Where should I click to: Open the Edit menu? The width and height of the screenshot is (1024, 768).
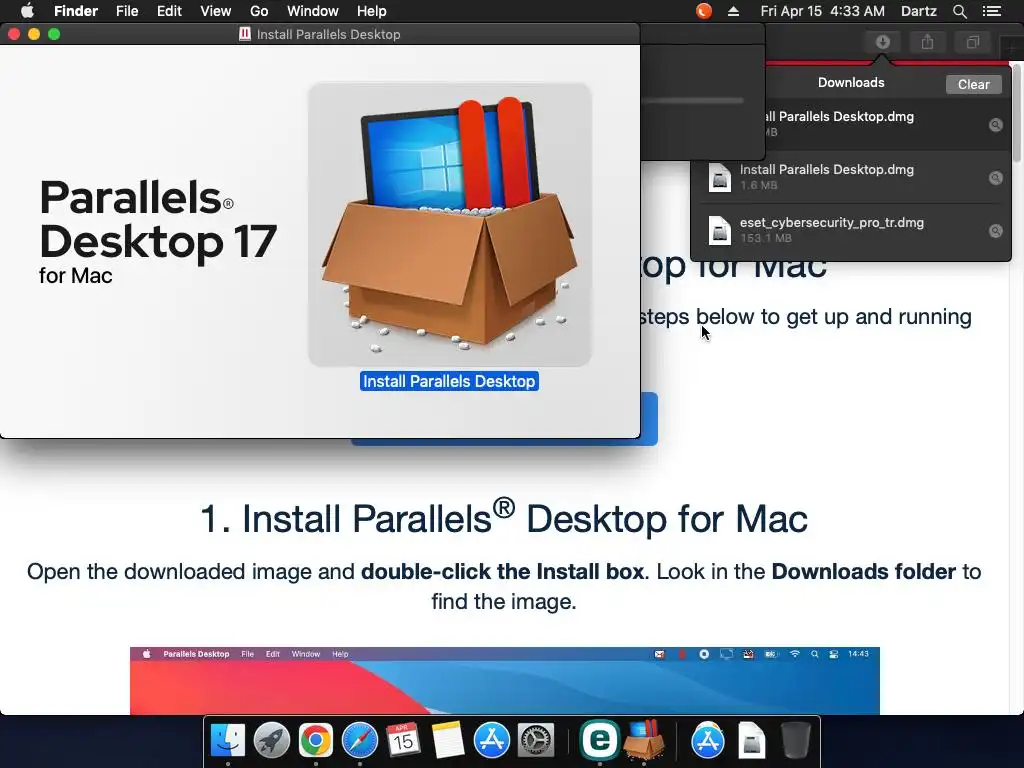tap(169, 11)
